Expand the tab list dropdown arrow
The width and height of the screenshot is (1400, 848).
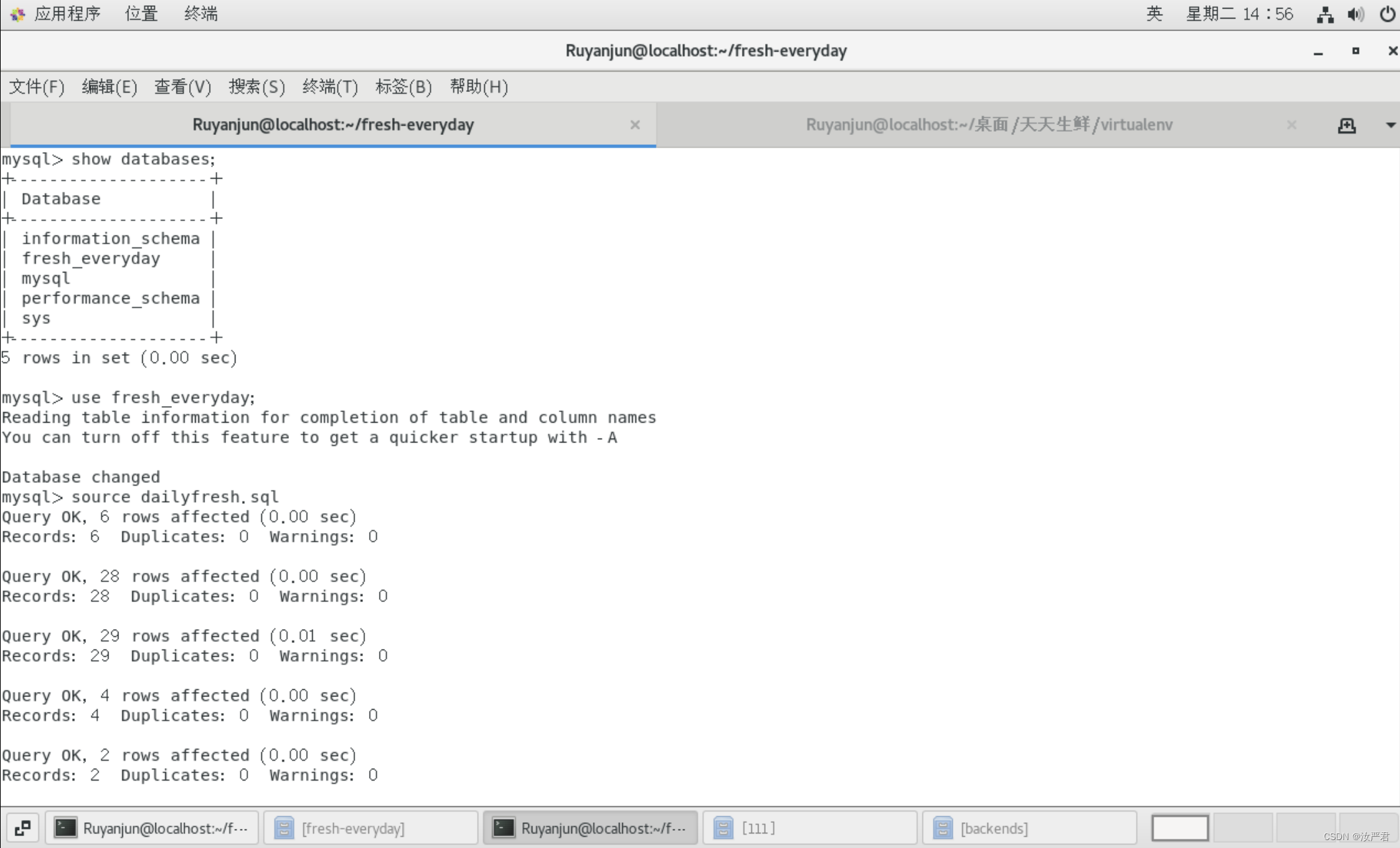1390,125
